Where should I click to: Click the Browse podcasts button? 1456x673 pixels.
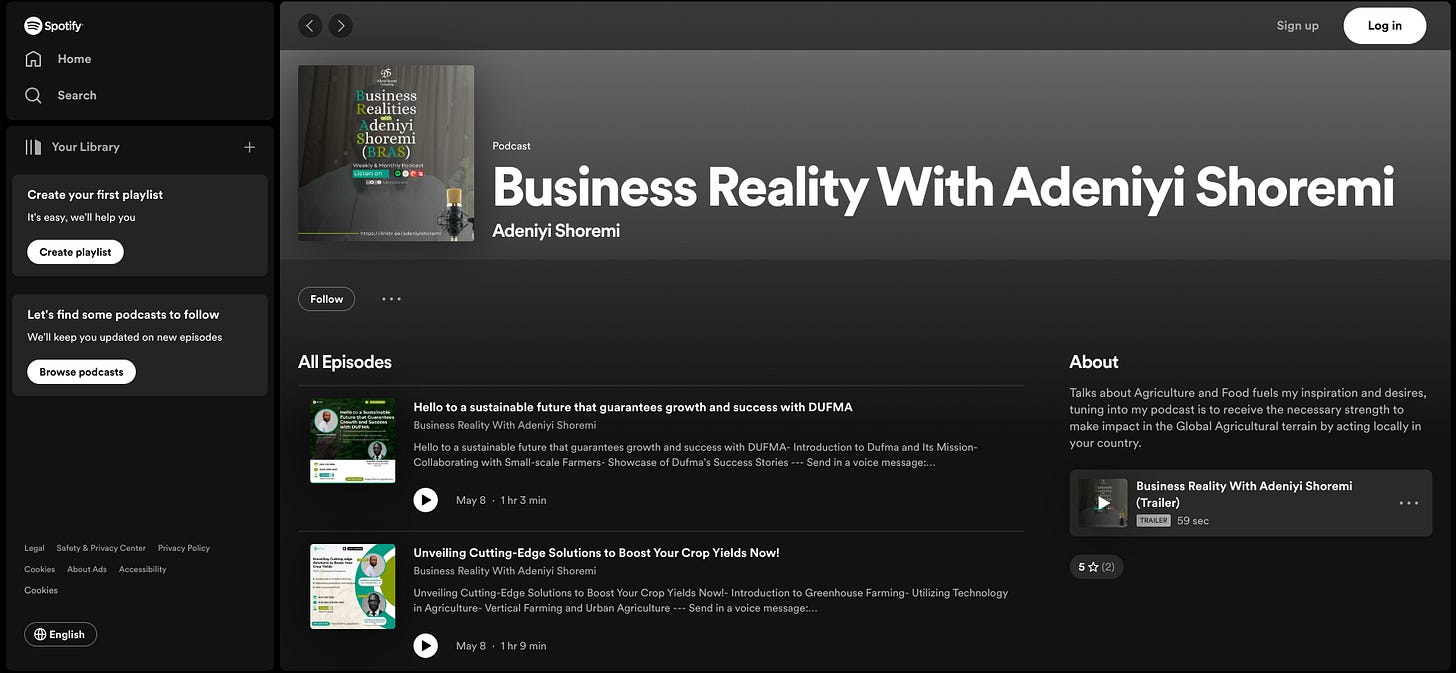[81, 372]
